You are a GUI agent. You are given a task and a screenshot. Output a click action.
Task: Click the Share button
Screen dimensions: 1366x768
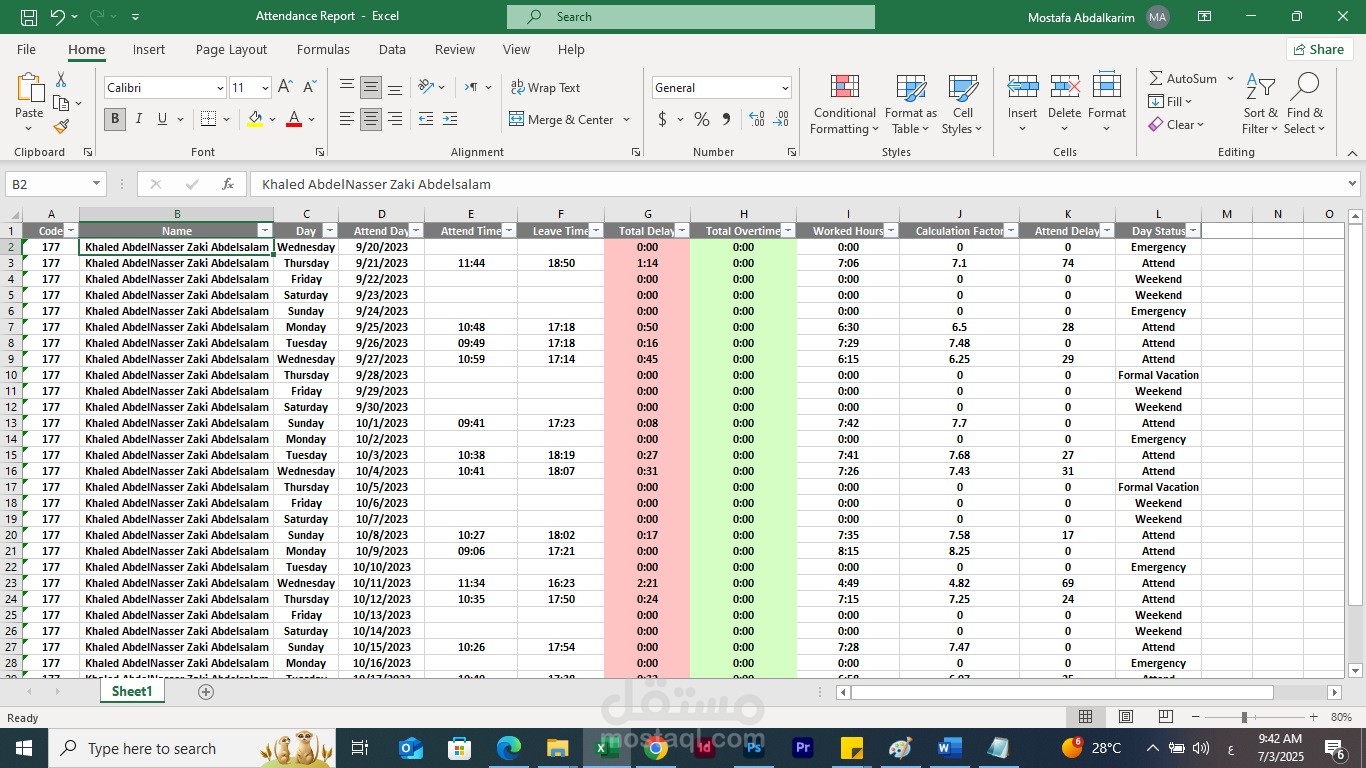(x=1319, y=49)
